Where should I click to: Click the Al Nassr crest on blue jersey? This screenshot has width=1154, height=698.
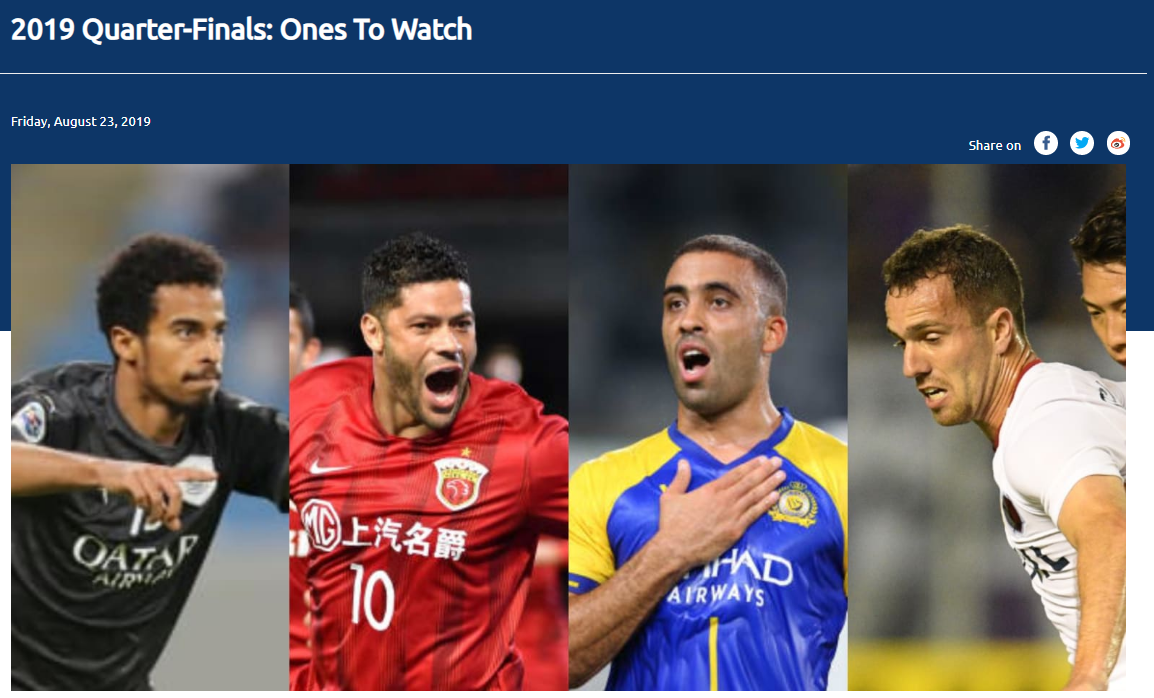pyautogui.click(x=793, y=504)
